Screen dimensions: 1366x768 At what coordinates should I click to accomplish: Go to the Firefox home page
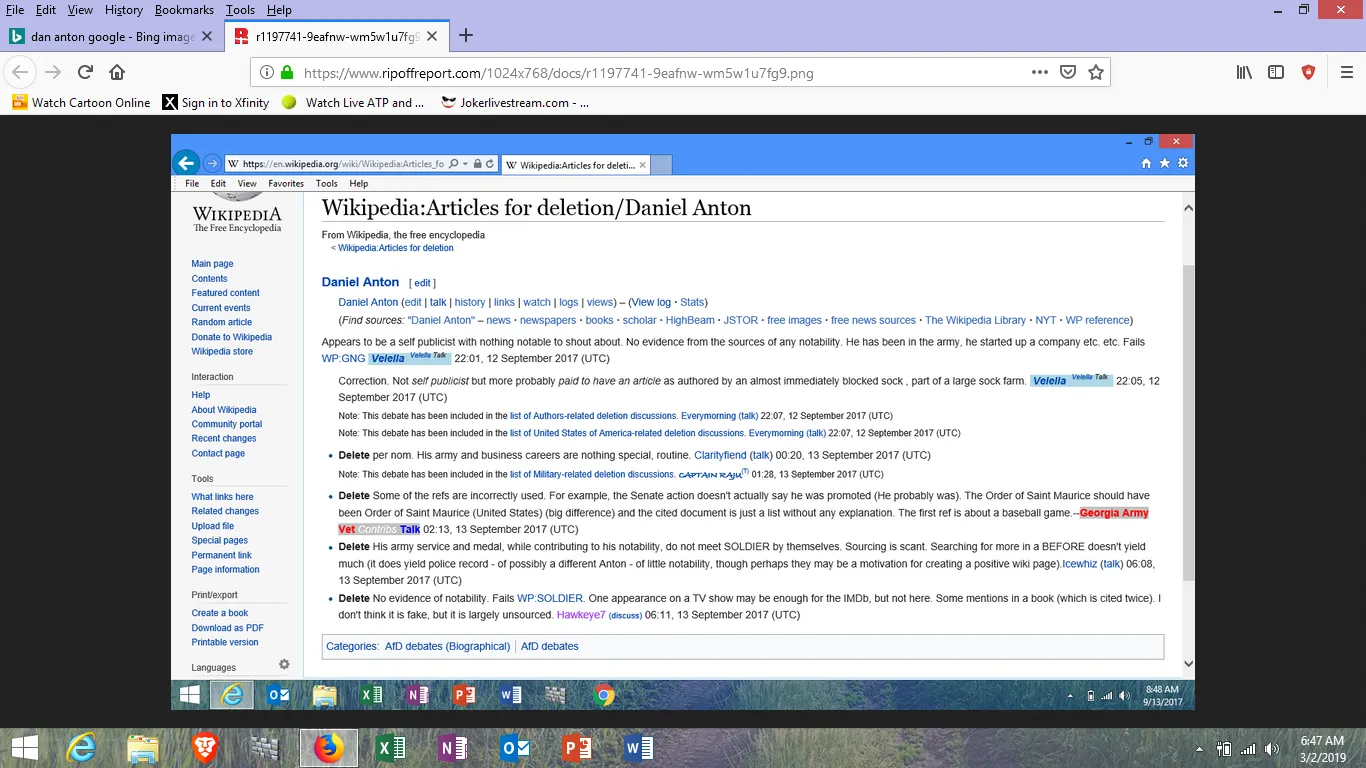117,72
